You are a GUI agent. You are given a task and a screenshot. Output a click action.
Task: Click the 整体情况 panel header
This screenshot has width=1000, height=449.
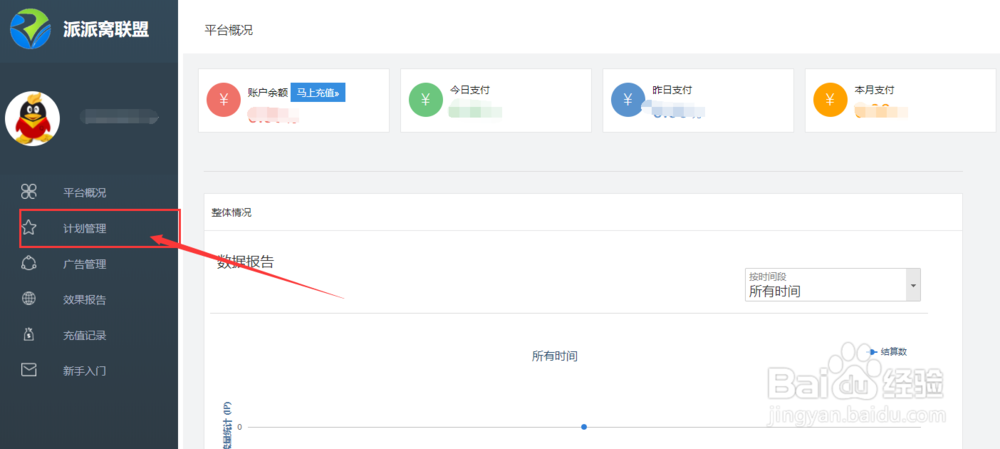(232, 212)
